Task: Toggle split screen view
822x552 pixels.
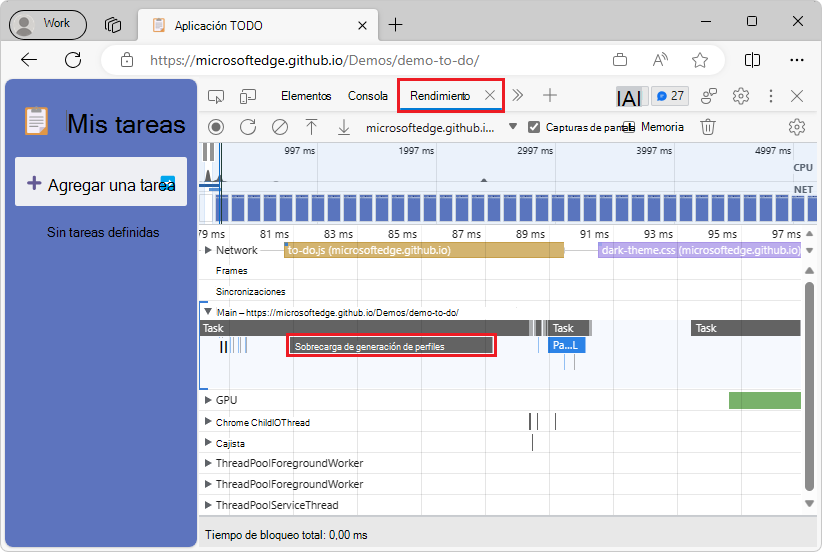Action: coord(752,60)
